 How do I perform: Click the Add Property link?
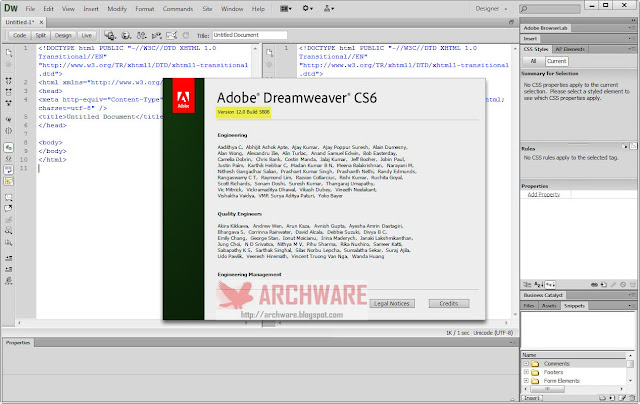coord(544,195)
